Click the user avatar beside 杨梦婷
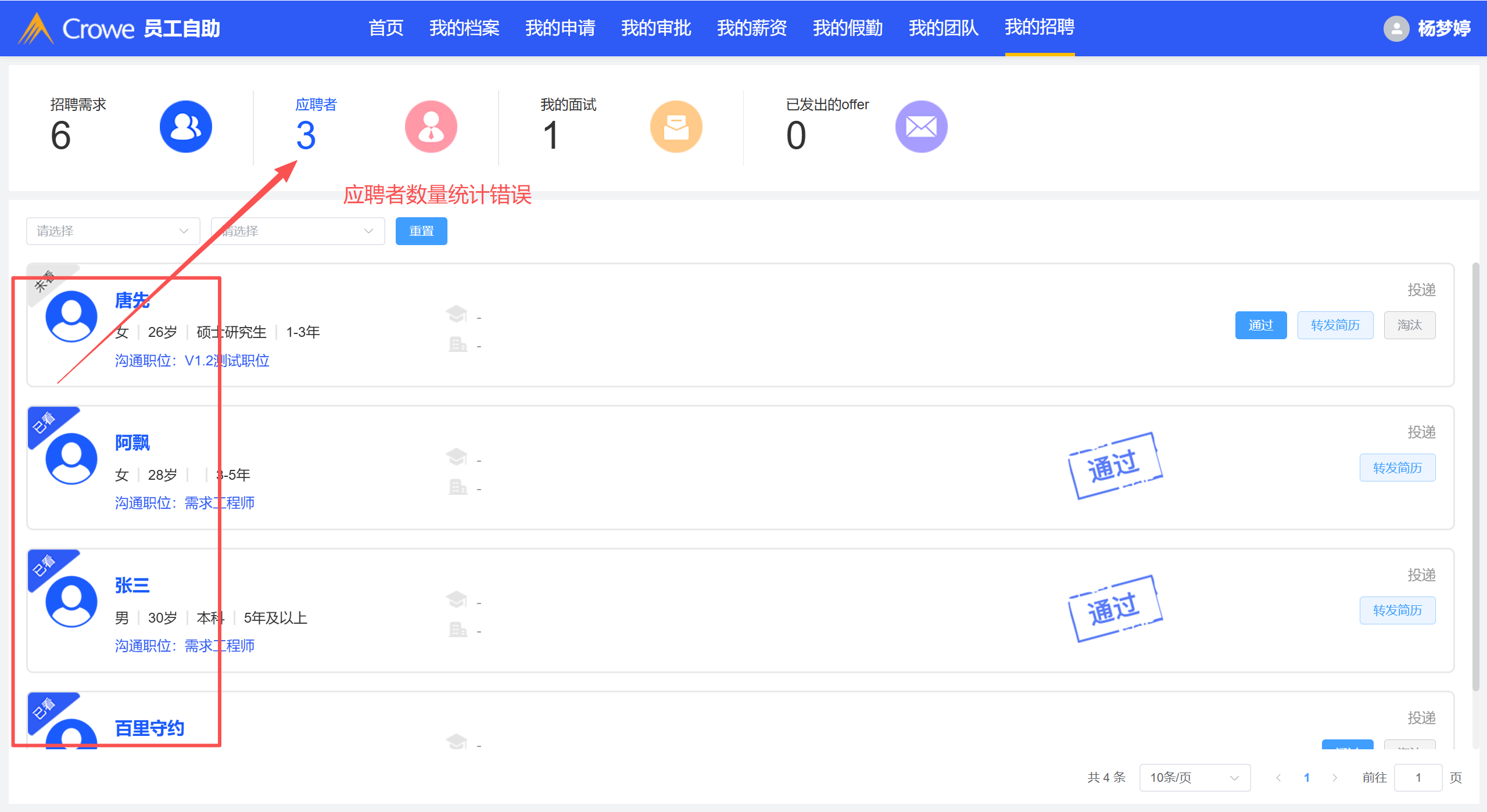 [x=1396, y=28]
